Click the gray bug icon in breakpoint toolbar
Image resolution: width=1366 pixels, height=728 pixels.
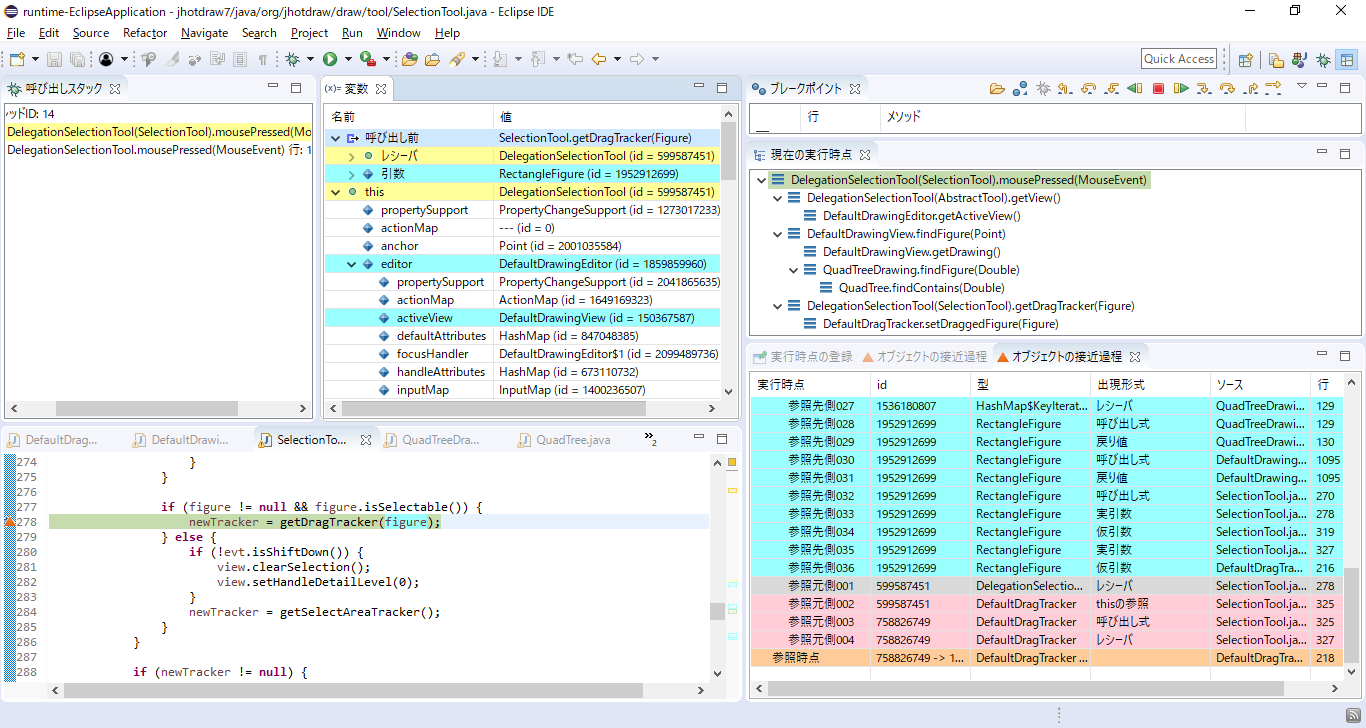[1043, 88]
